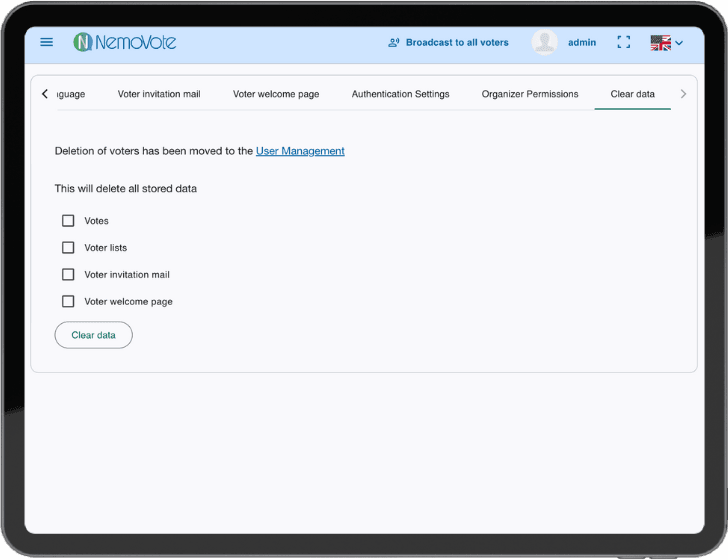Image resolution: width=728 pixels, height=560 pixels.
Task: Open the hamburger navigation menu
Action: pos(46,42)
